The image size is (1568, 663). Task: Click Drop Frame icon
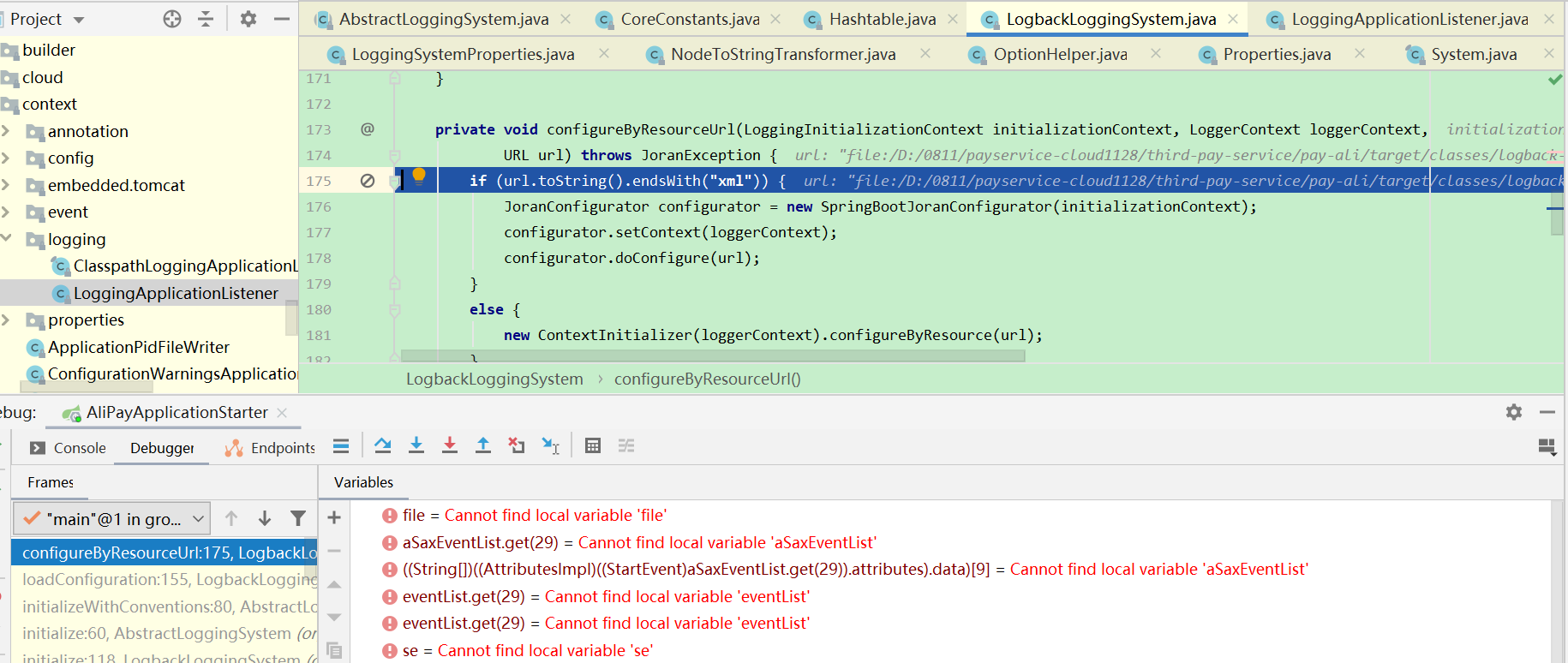(517, 445)
